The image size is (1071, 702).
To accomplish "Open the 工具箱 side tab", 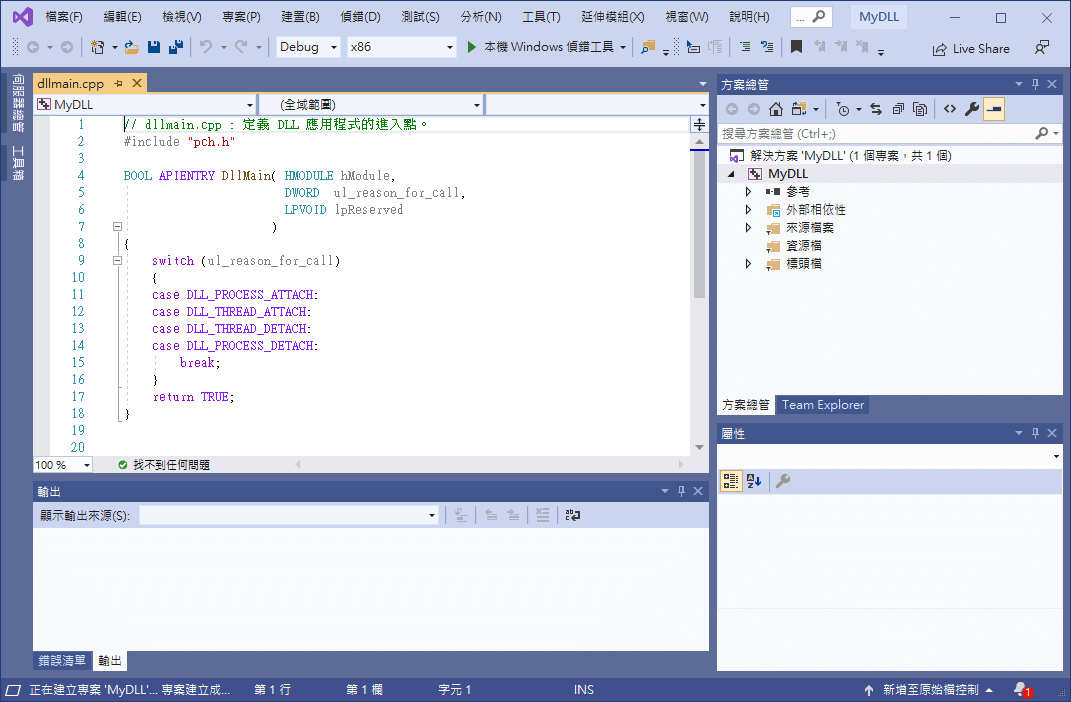I will (x=18, y=163).
